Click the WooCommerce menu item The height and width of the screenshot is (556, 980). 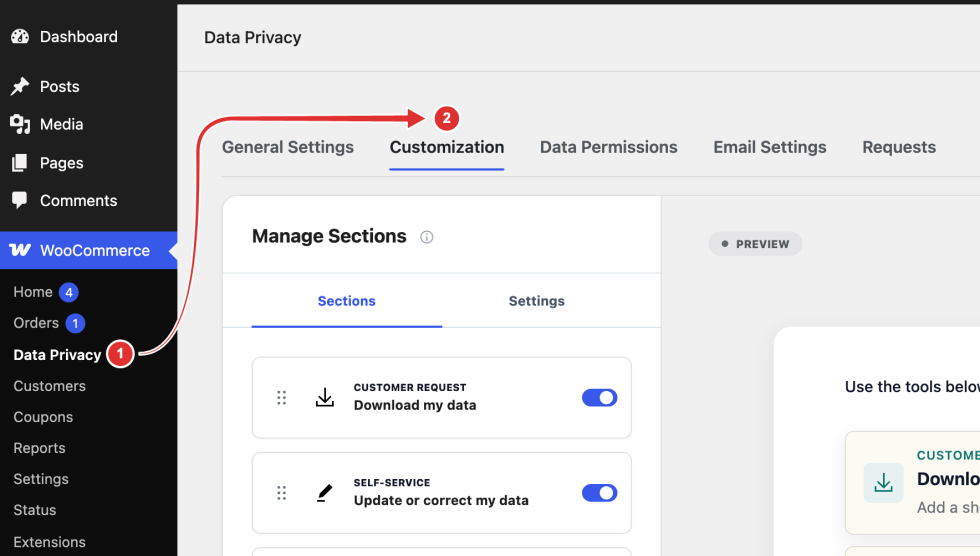[88, 251]
